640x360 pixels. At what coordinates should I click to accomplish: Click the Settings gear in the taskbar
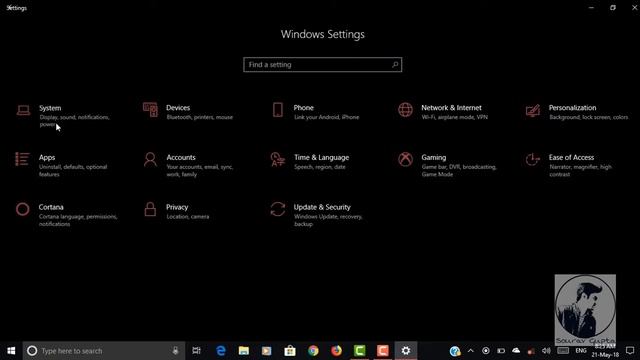(406, 351)
